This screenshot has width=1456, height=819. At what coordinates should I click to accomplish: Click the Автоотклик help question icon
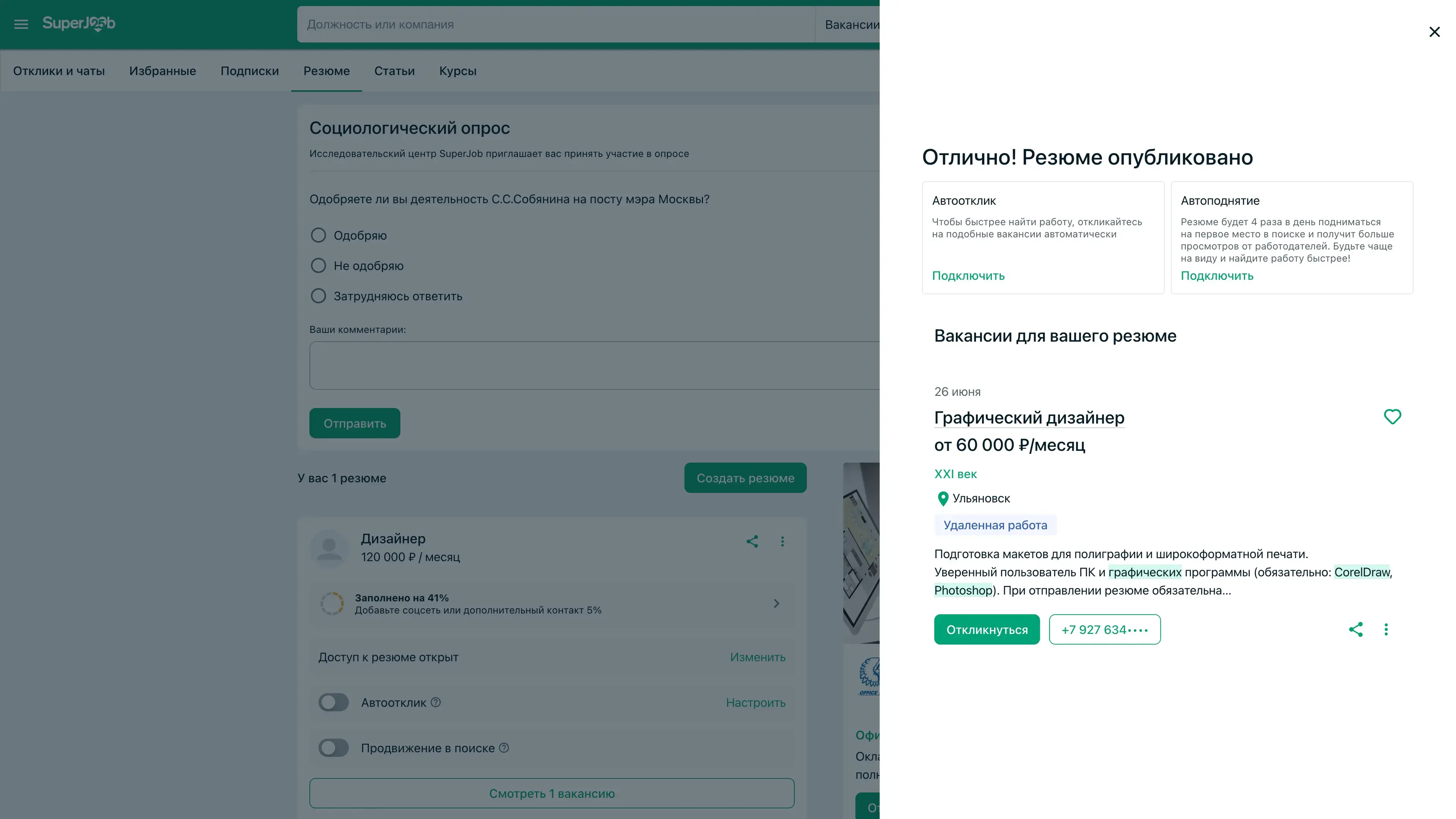pyautogui.click(x=435, y=703)
